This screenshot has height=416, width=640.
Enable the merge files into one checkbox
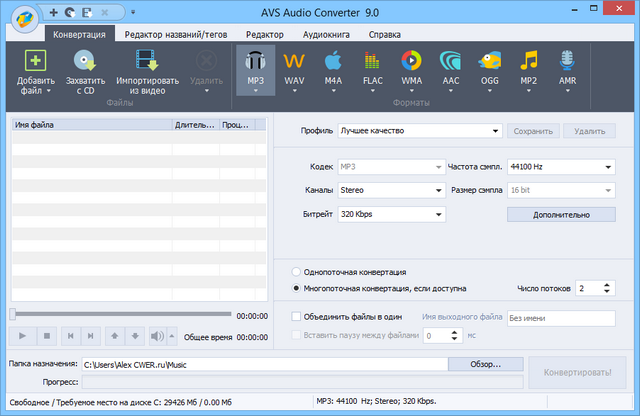[x=296, y=317]
